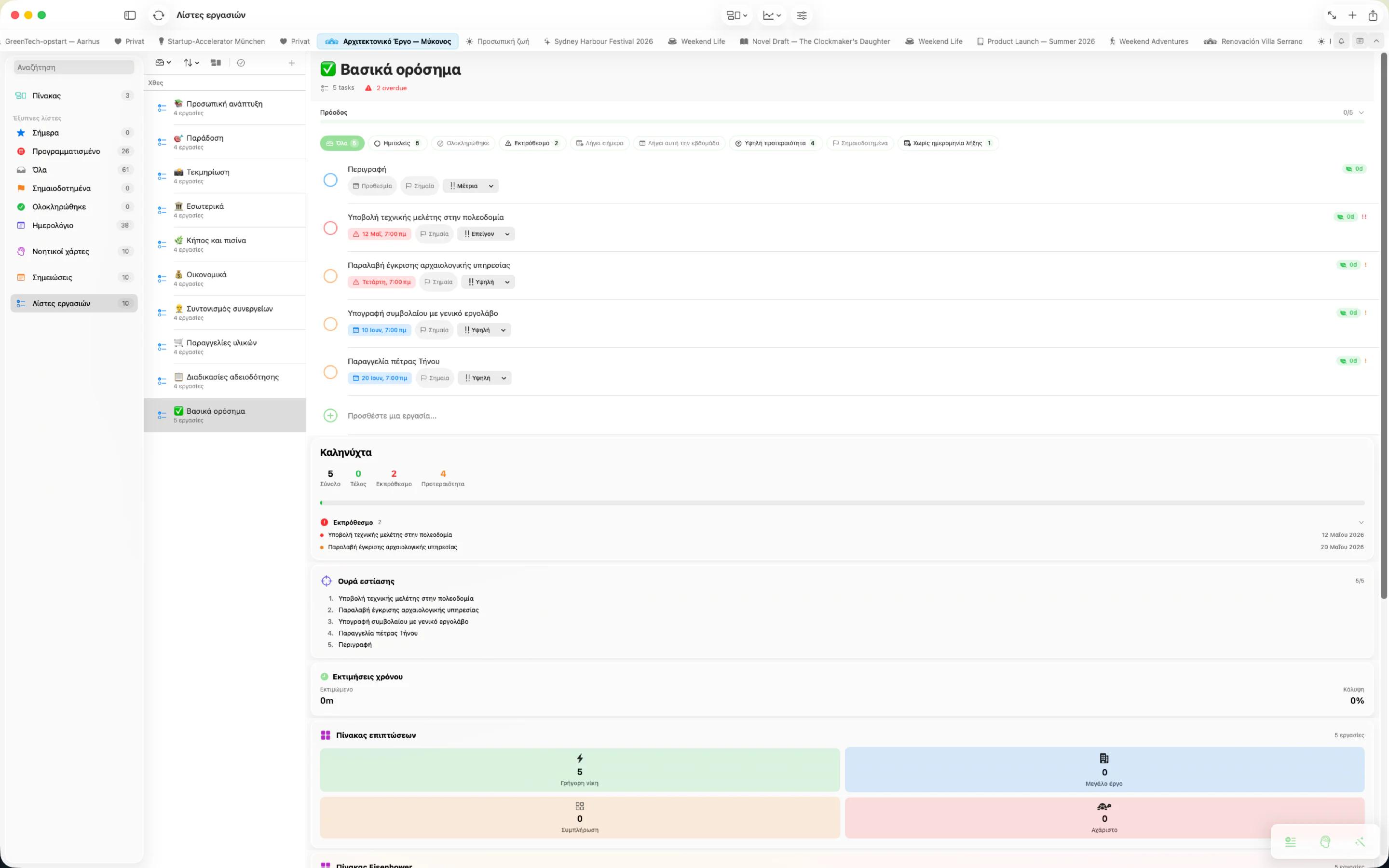Filter by Χωρίς ημερομηνία λήξης
This screenshot has height=868, width=1389.
pos(948,144)
